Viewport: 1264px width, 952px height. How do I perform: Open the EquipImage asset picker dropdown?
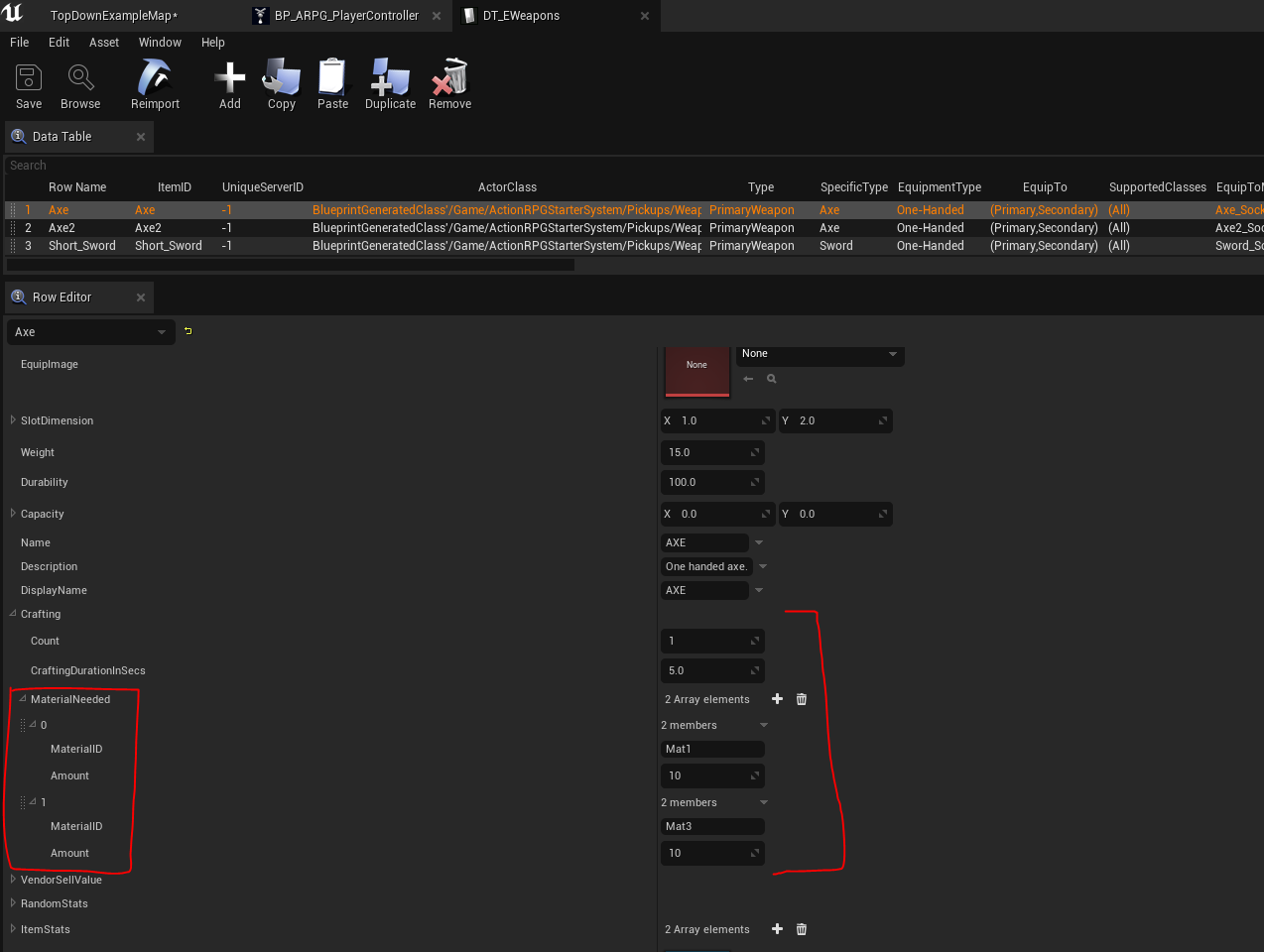[820, 354]
